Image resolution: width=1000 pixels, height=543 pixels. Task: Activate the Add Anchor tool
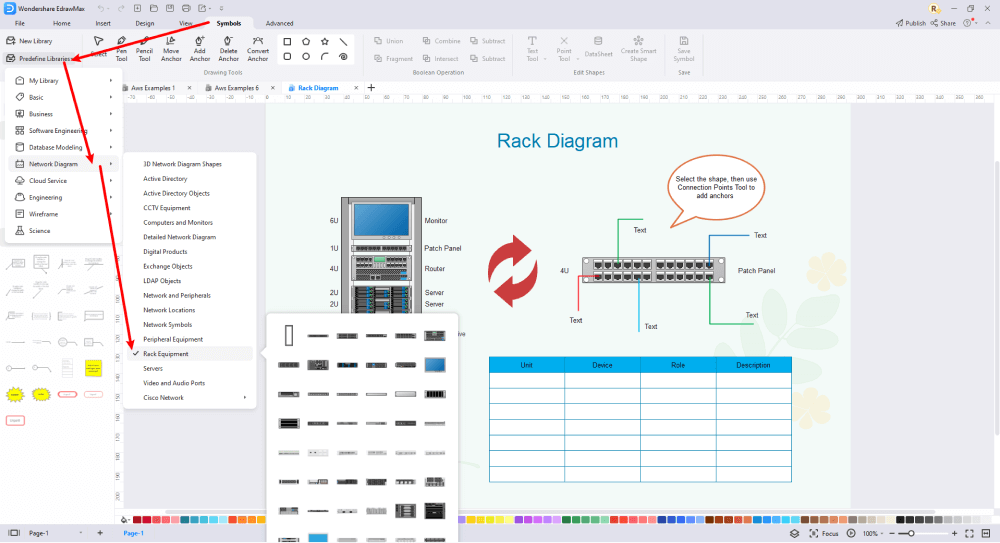[x=200, y=48]
